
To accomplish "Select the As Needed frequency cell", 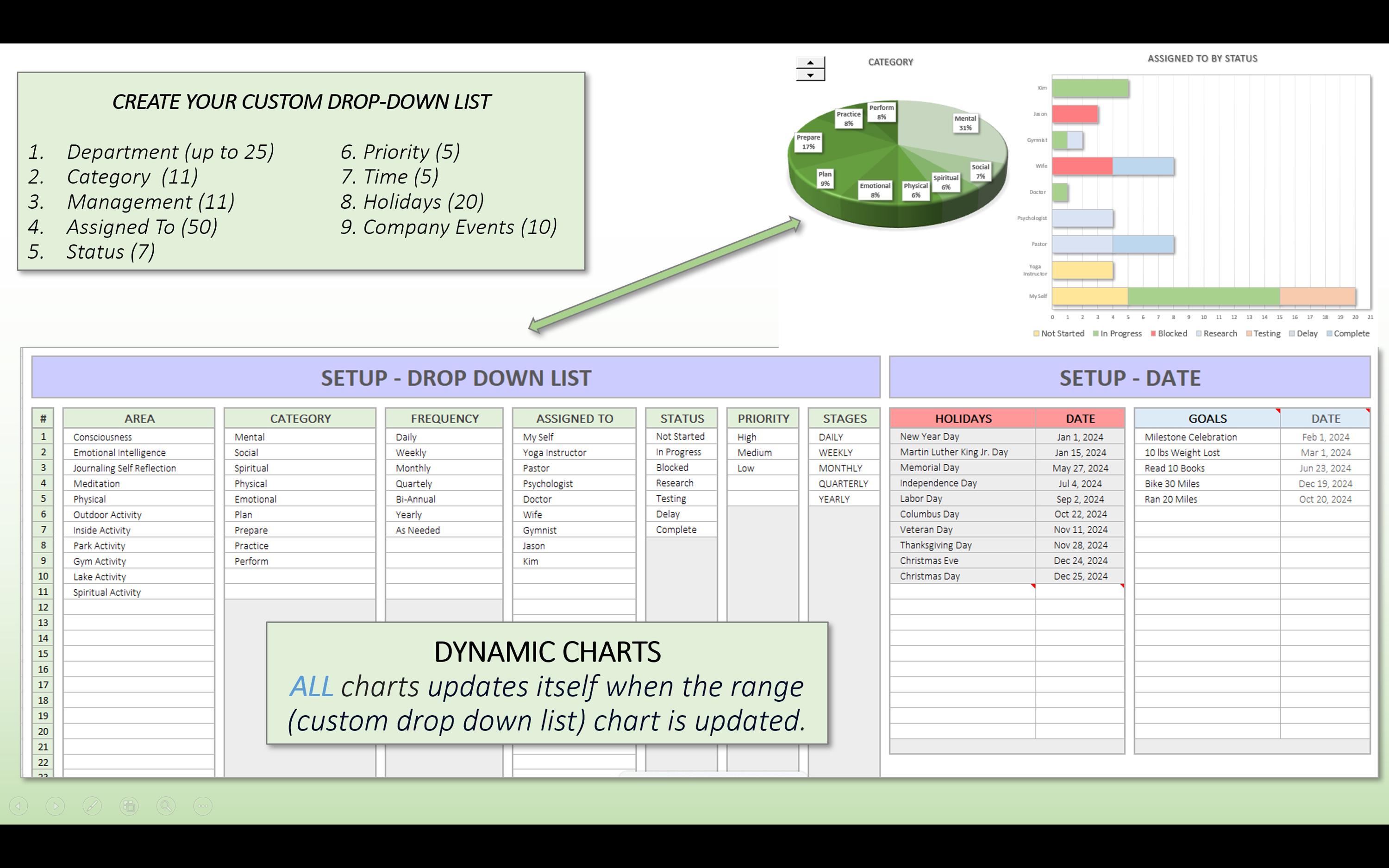I will pyautogui.click(x=444, y=530).
